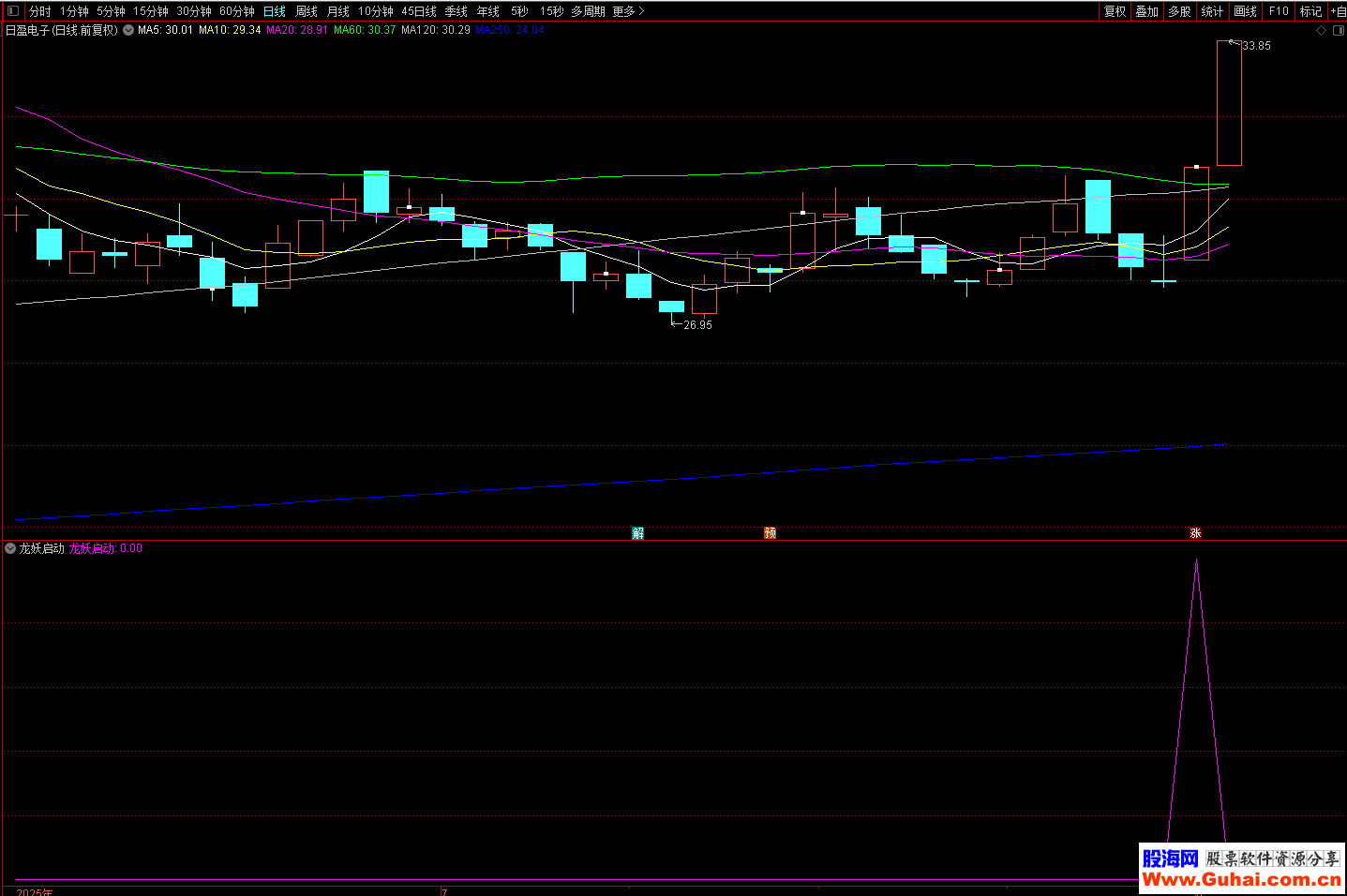Open the 多周期 multi-period view

point(588,11)
